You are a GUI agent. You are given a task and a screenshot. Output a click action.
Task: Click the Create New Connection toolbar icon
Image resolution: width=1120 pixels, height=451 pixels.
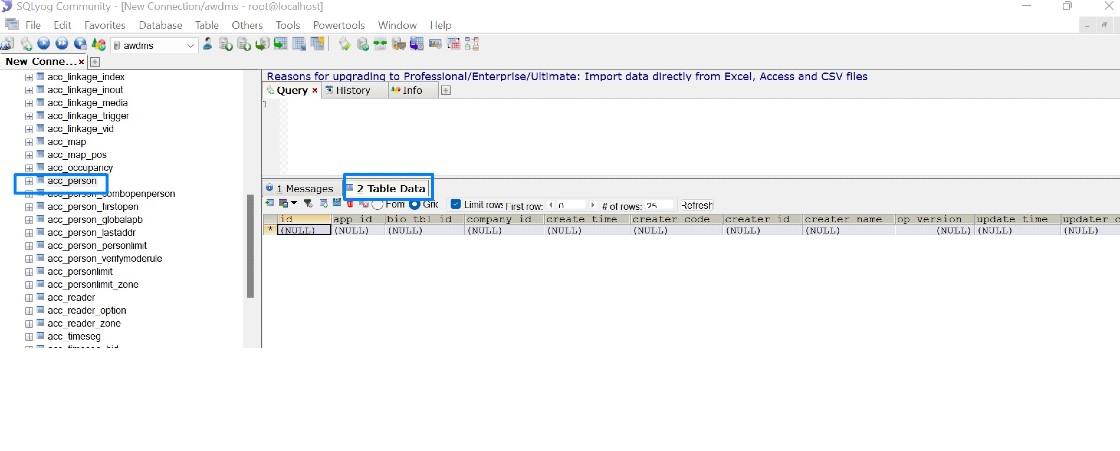[6, 44]
